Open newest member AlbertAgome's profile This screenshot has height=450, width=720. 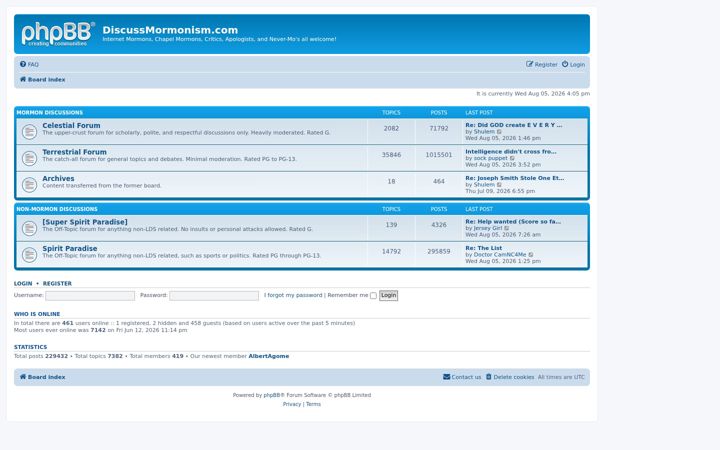tap(269, 356)
